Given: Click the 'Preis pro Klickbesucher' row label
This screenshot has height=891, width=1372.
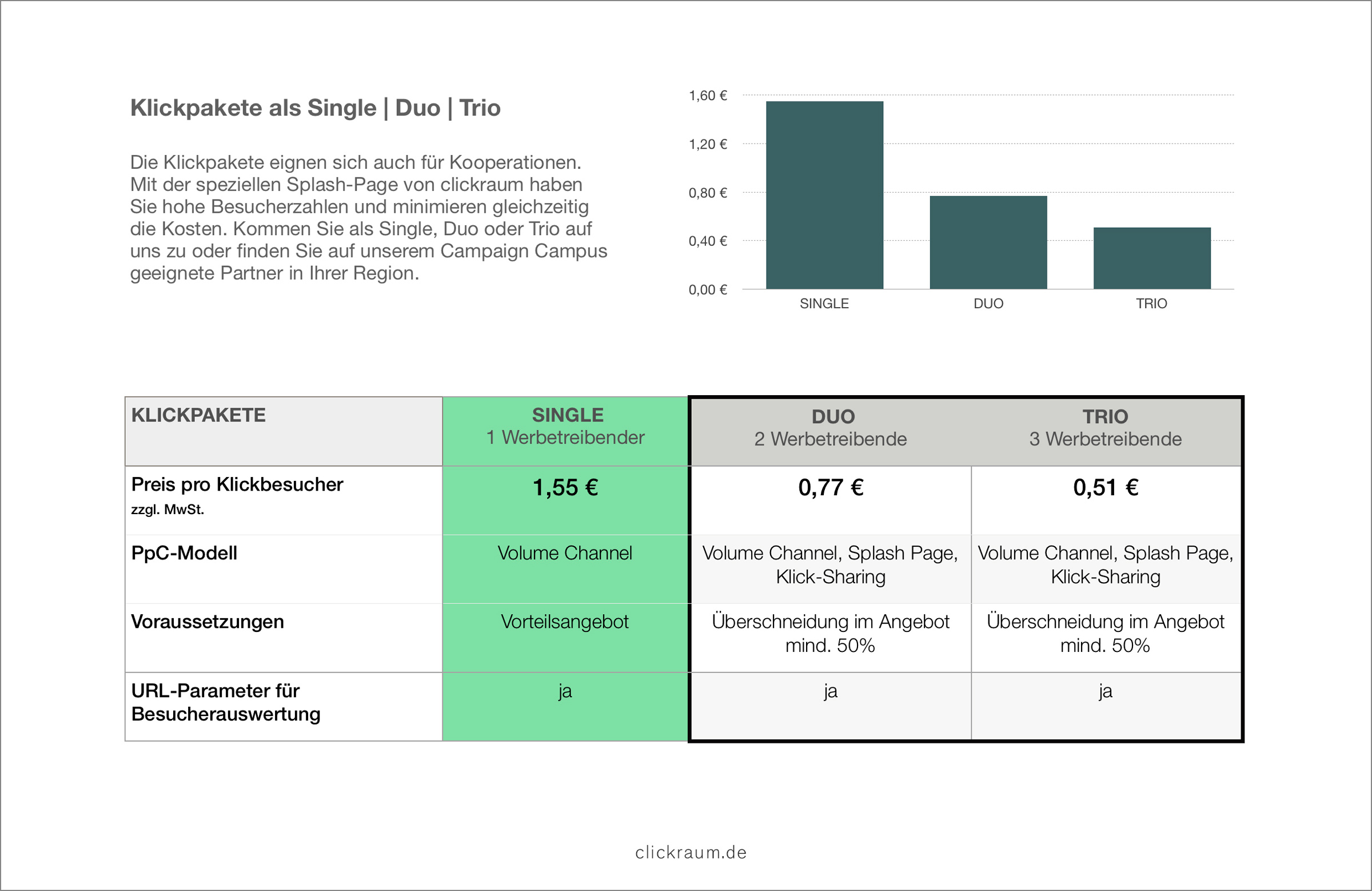Looking at the screenshot, I should pyautogui.click(x=237, y=484).
